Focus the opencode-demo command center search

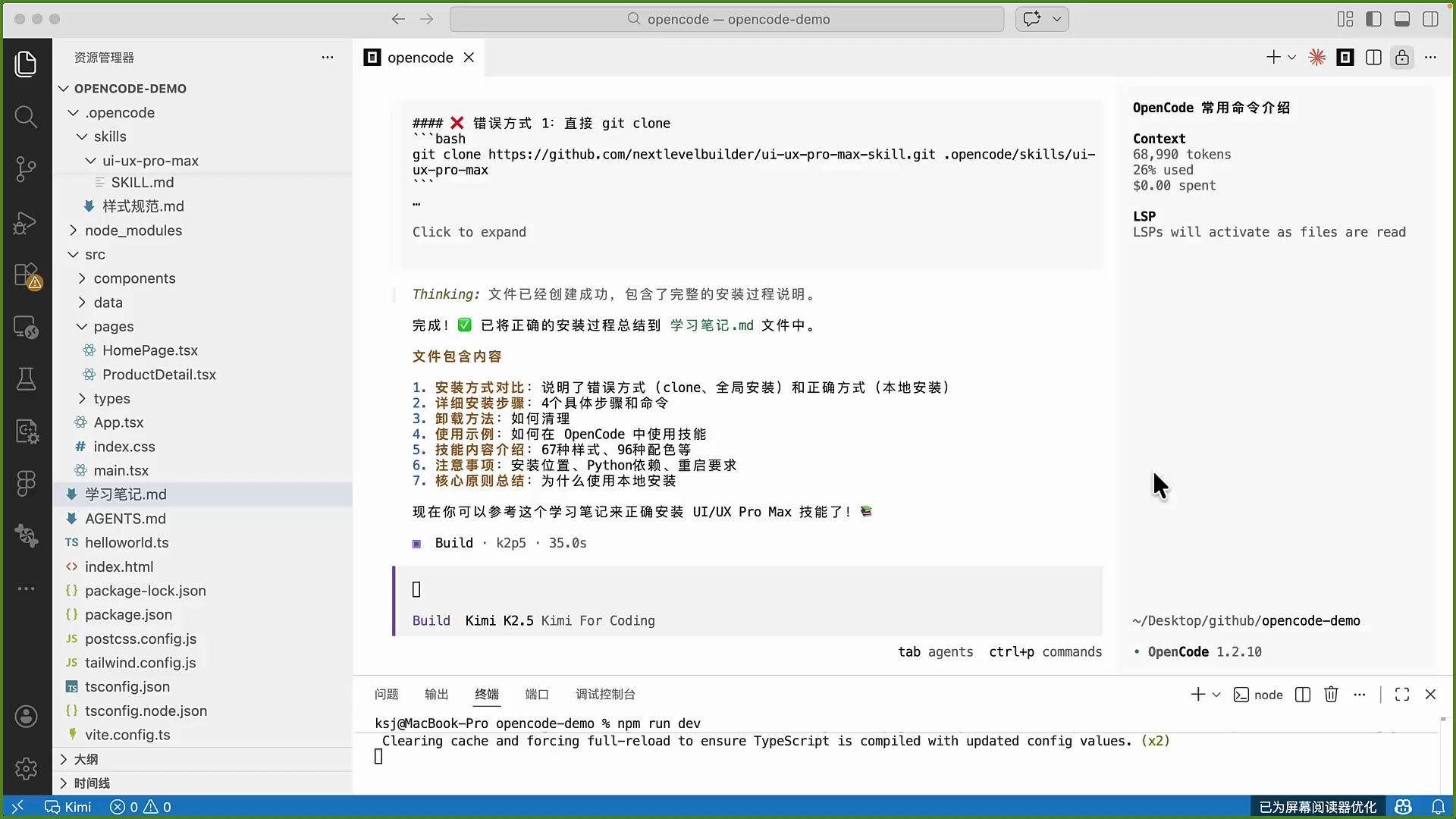tap(727, 19)
